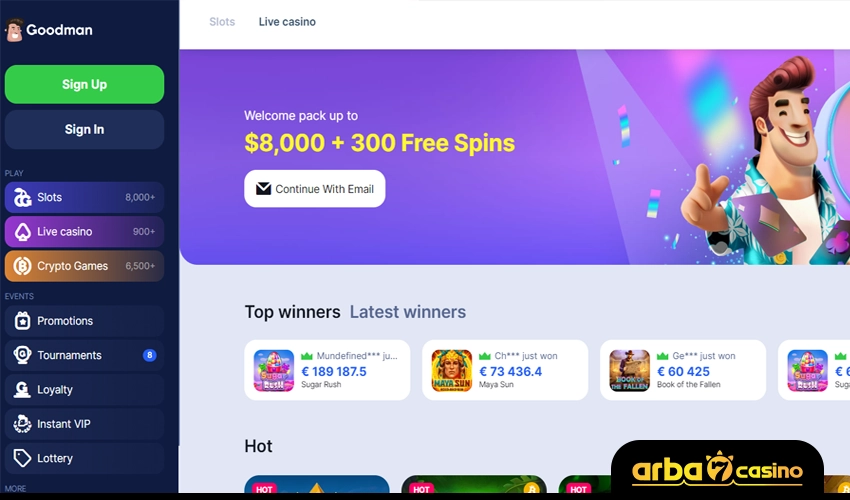Click the Goodman mascot logo icon
Viewport: 850px width, 500px height.
14,30
